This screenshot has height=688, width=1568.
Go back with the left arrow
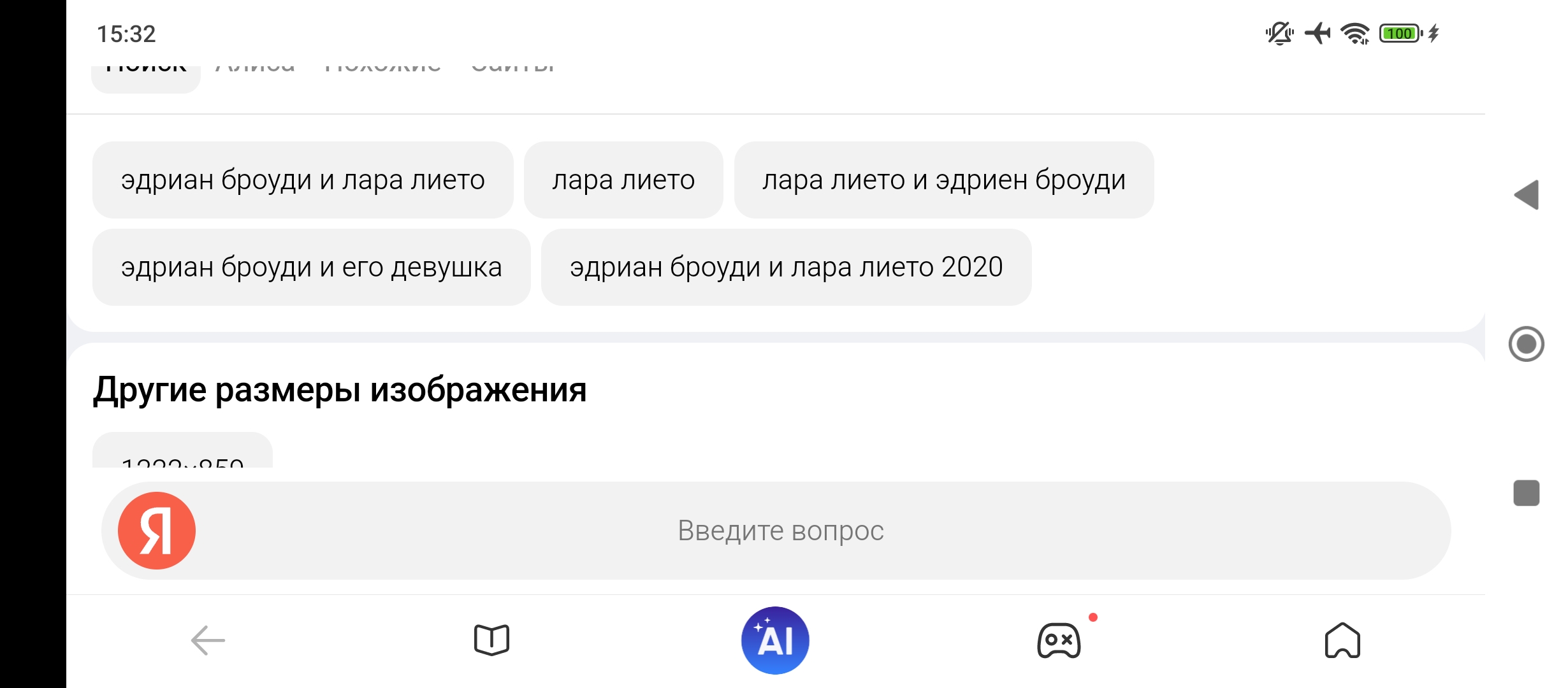coord(208,640)
